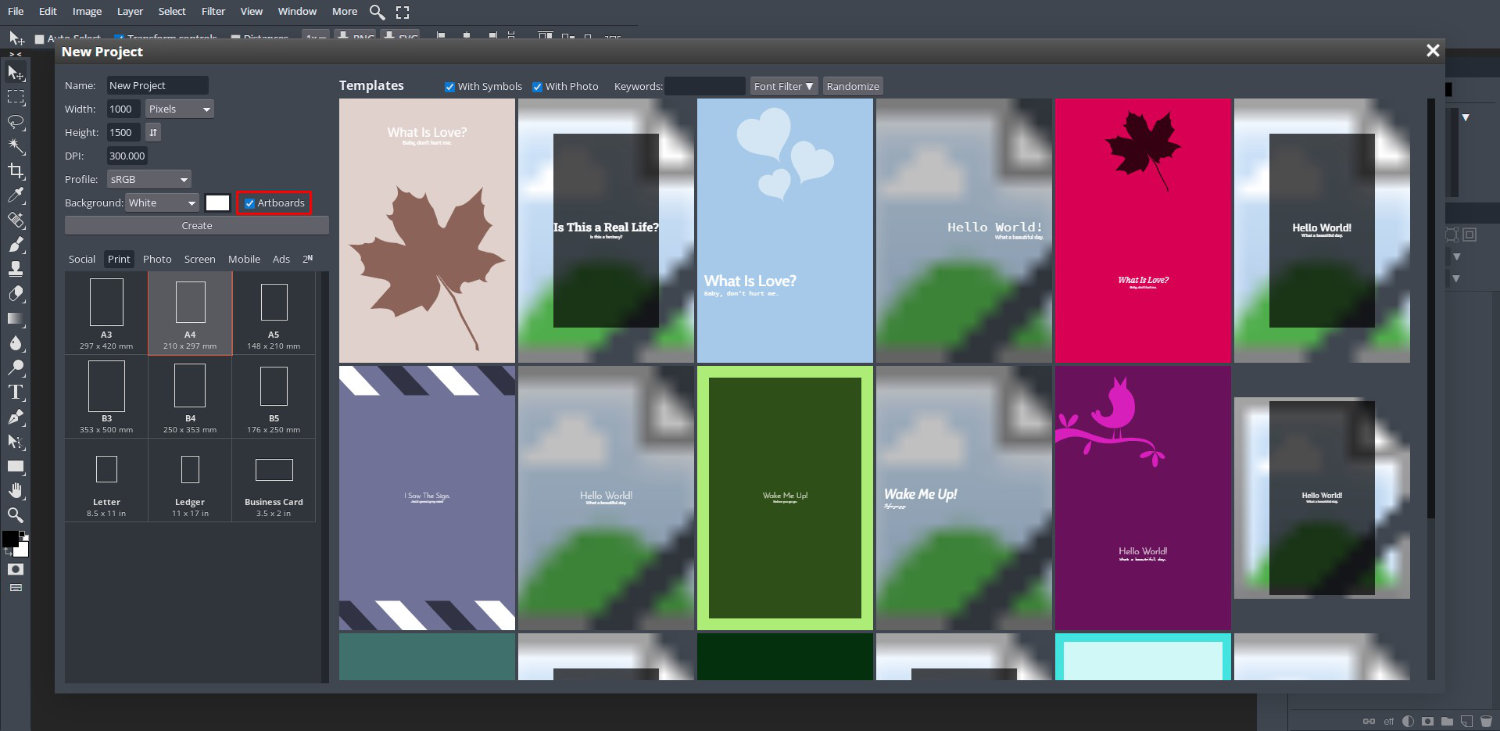Switch to the Screen presets tab
Image resolution: width=1500 pixels, height=731 pixels.
(x=200, y=259)
